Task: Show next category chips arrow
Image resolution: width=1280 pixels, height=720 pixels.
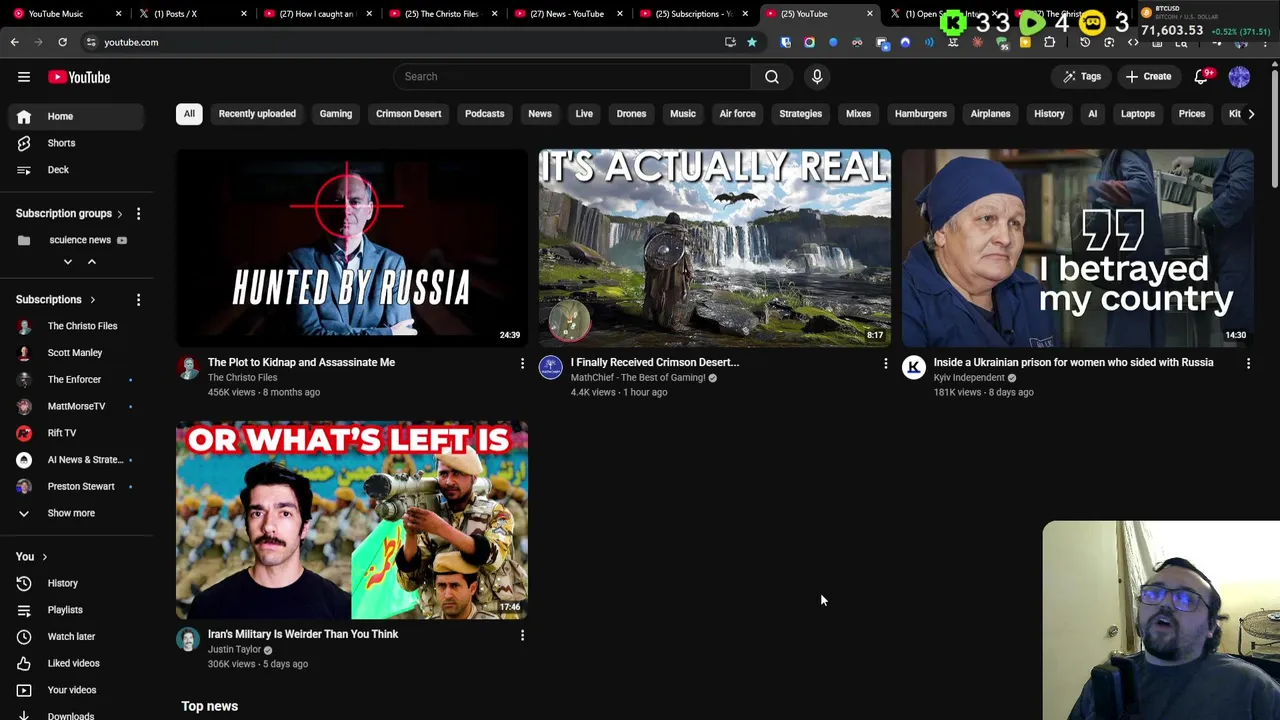Action: (1250, 114)
